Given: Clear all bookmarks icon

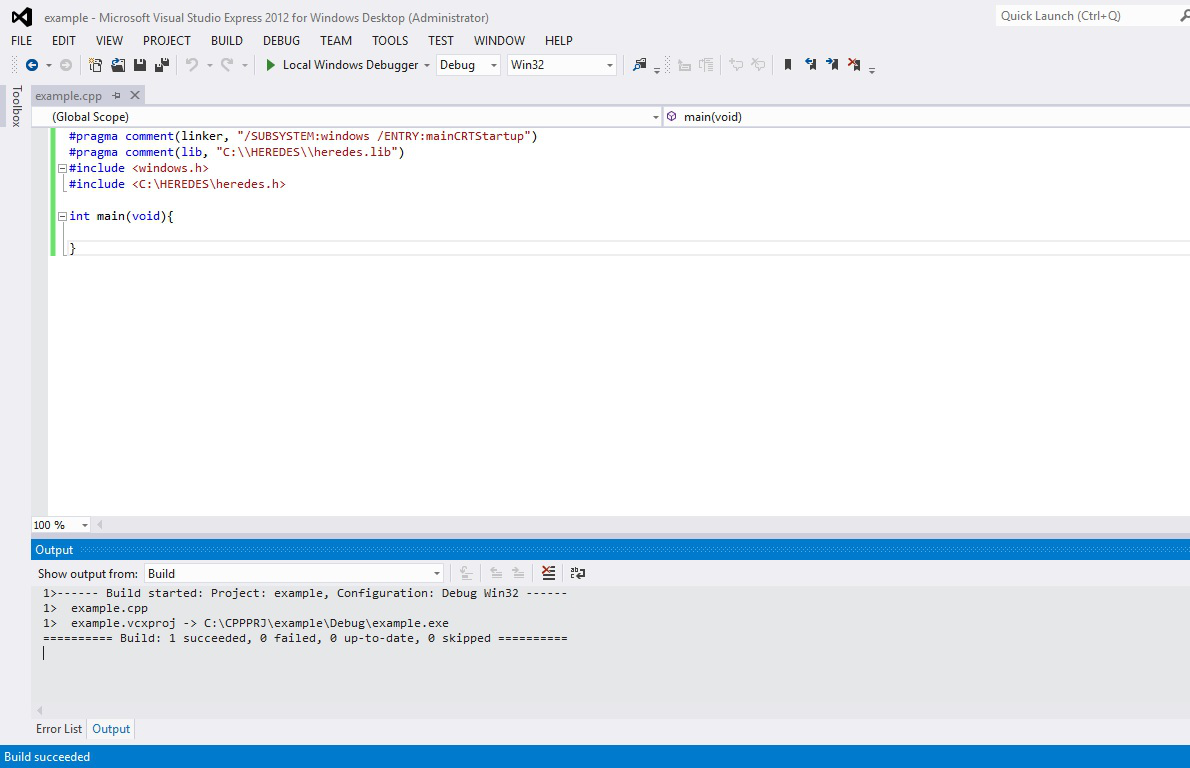Looking at the screenshot, I should tap(854, 65).
